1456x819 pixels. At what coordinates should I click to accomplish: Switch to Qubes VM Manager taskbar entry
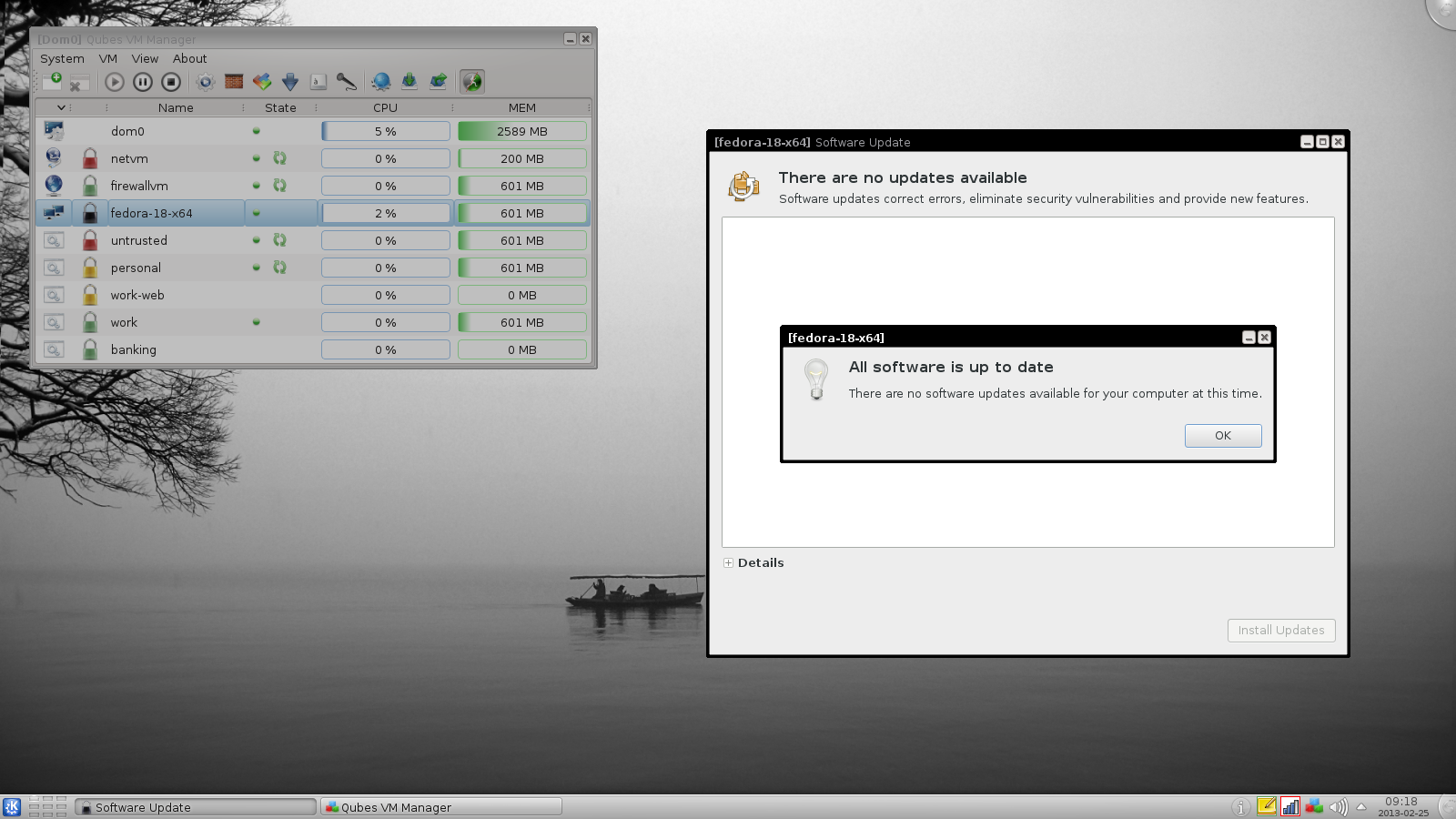tap(441, 807)
